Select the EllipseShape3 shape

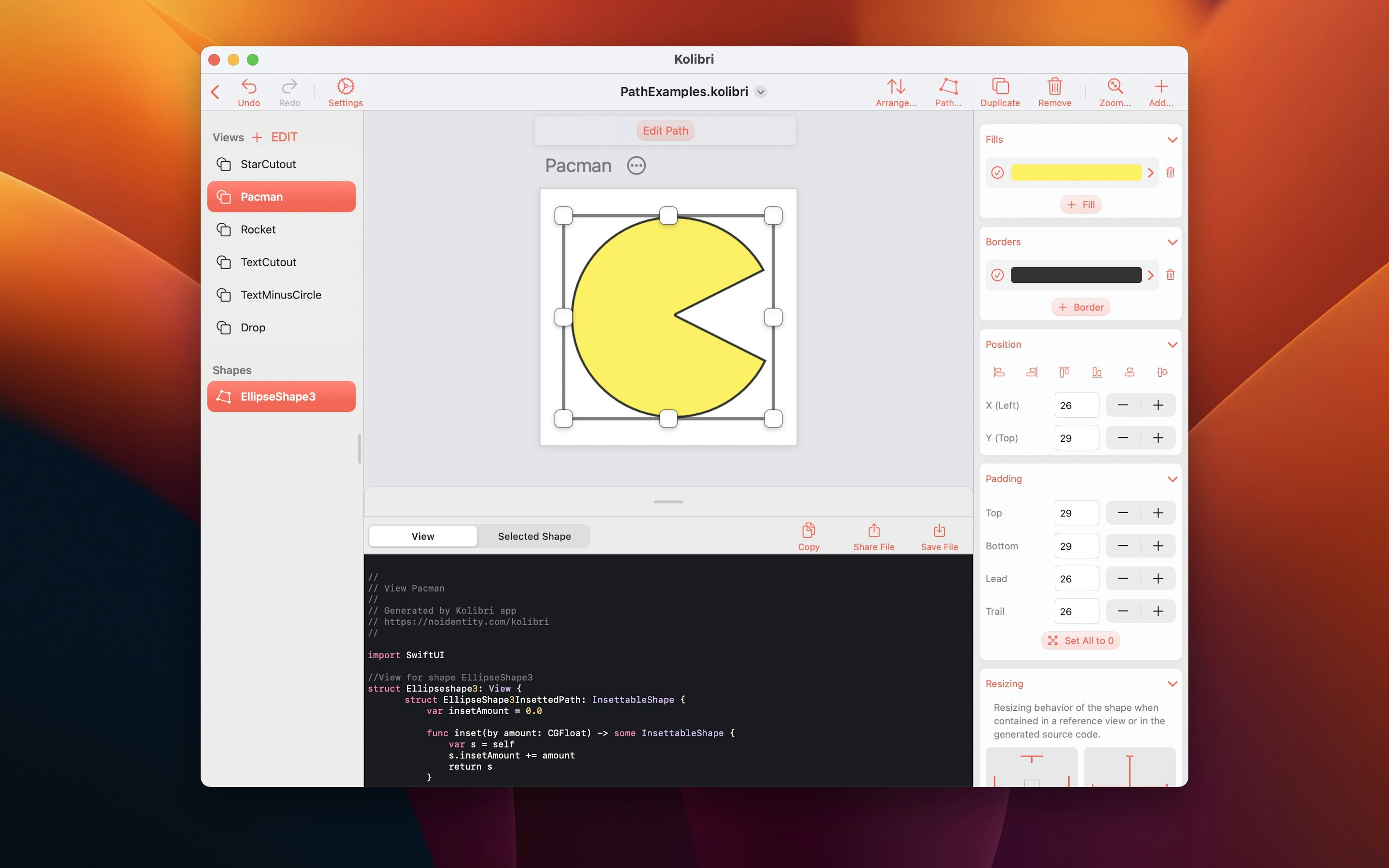coord(281,397)
